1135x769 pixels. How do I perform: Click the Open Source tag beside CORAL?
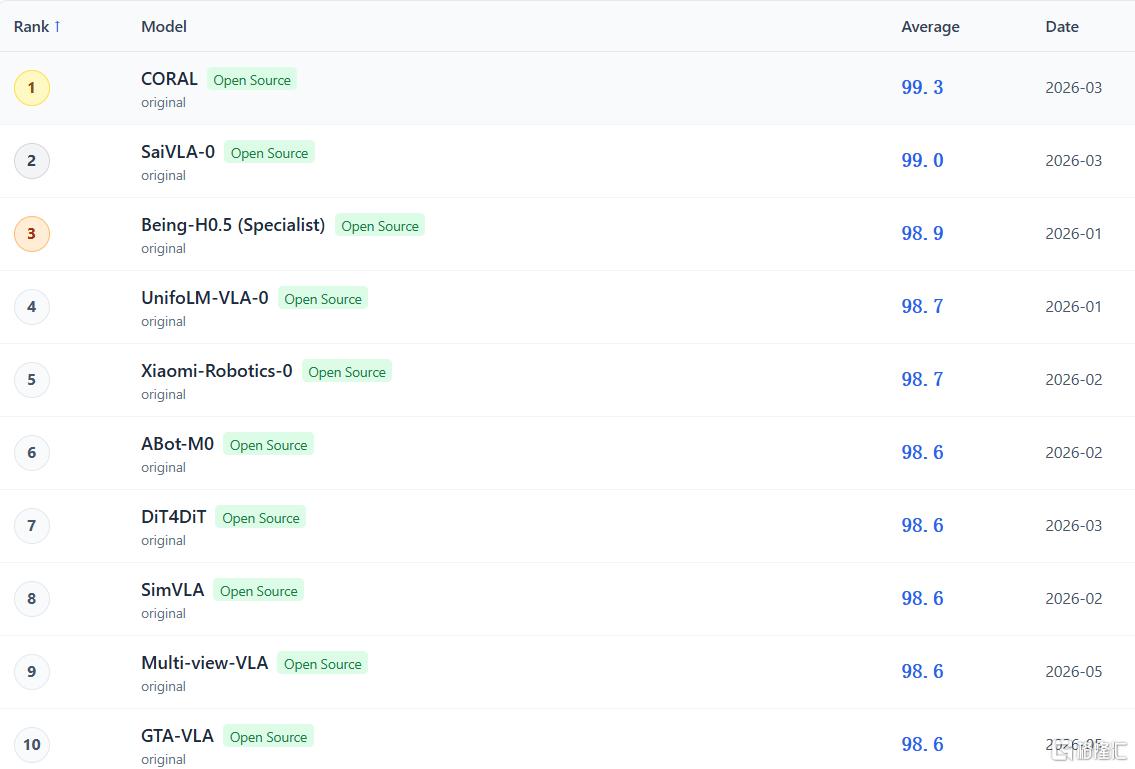click(252, 80)
